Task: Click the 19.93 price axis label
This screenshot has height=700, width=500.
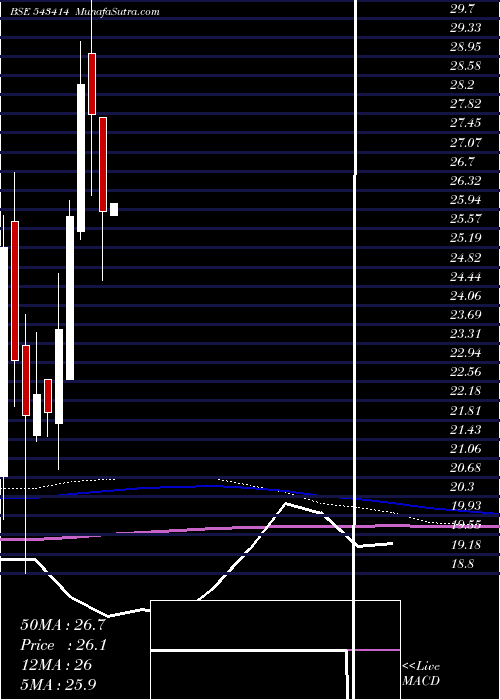Action: [466, 505]
